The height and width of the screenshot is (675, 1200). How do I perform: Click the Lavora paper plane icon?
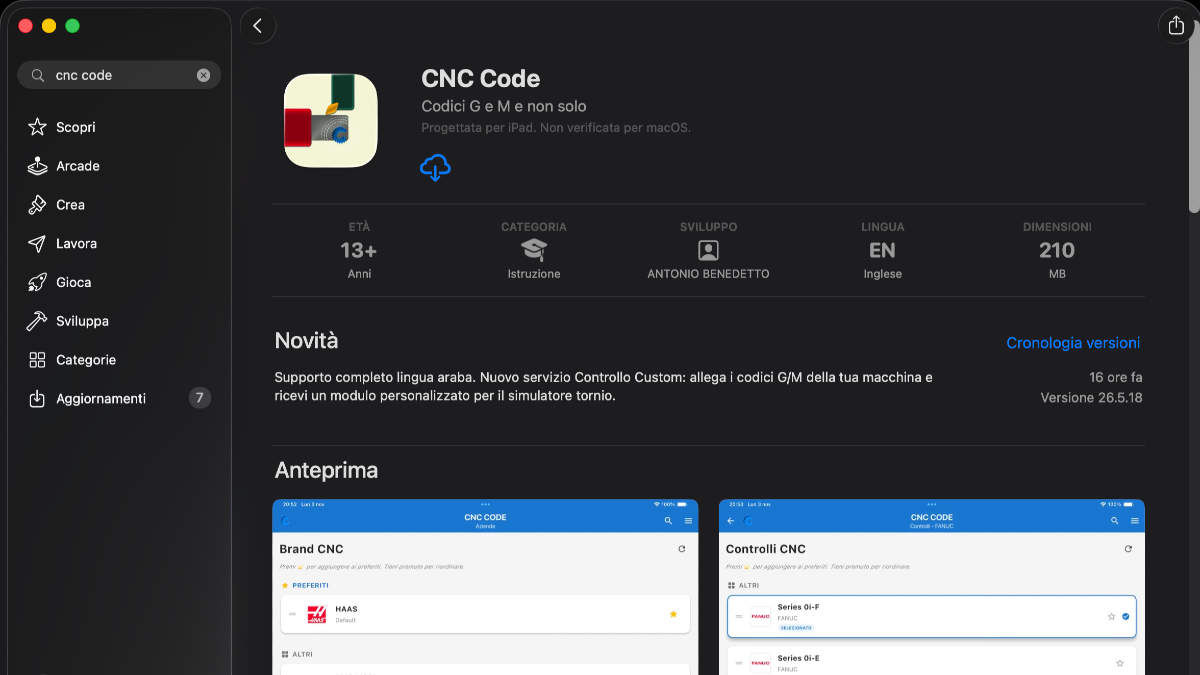(x=37, y=244)
